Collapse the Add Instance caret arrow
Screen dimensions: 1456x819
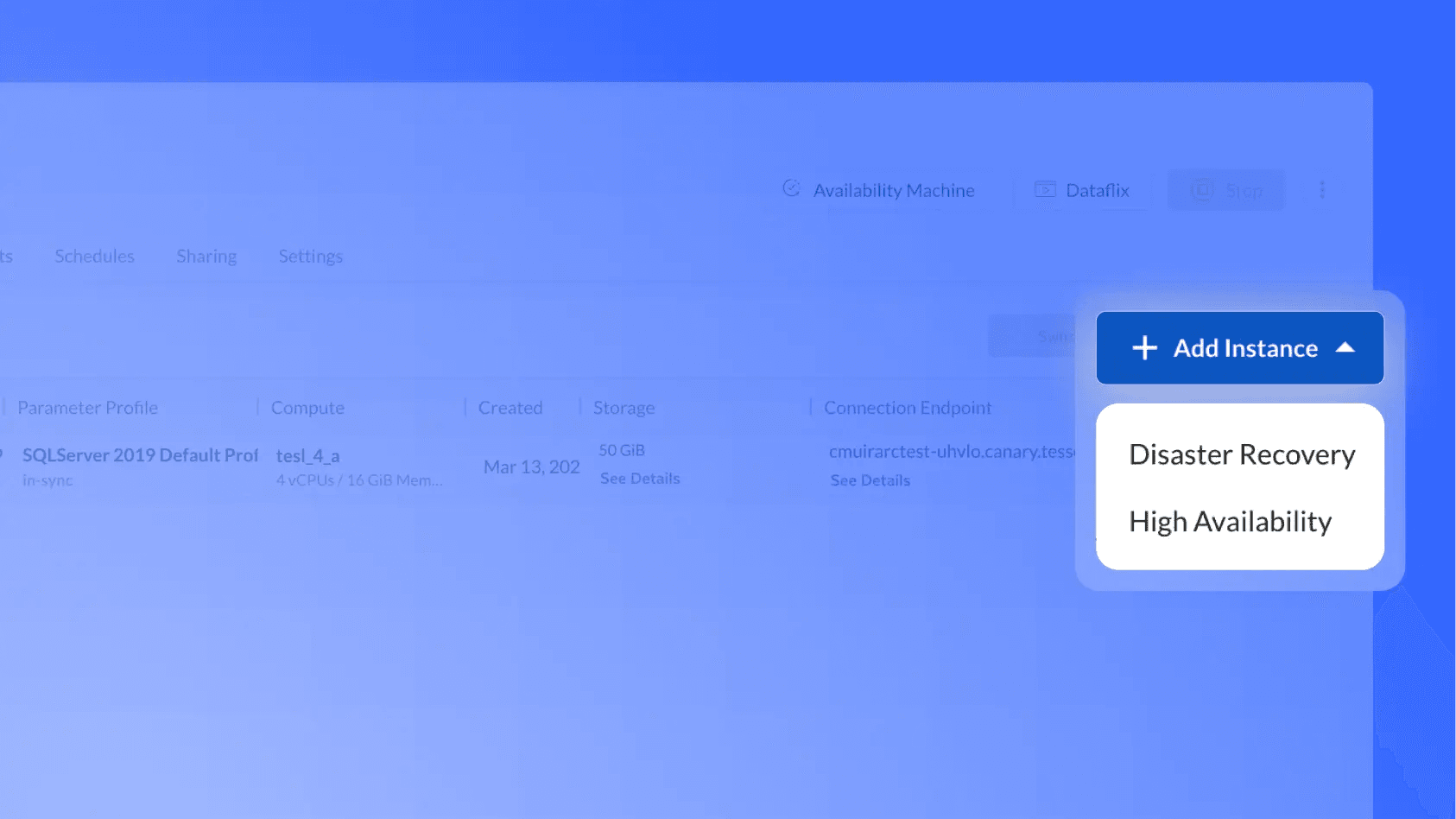coord(1345,347)
